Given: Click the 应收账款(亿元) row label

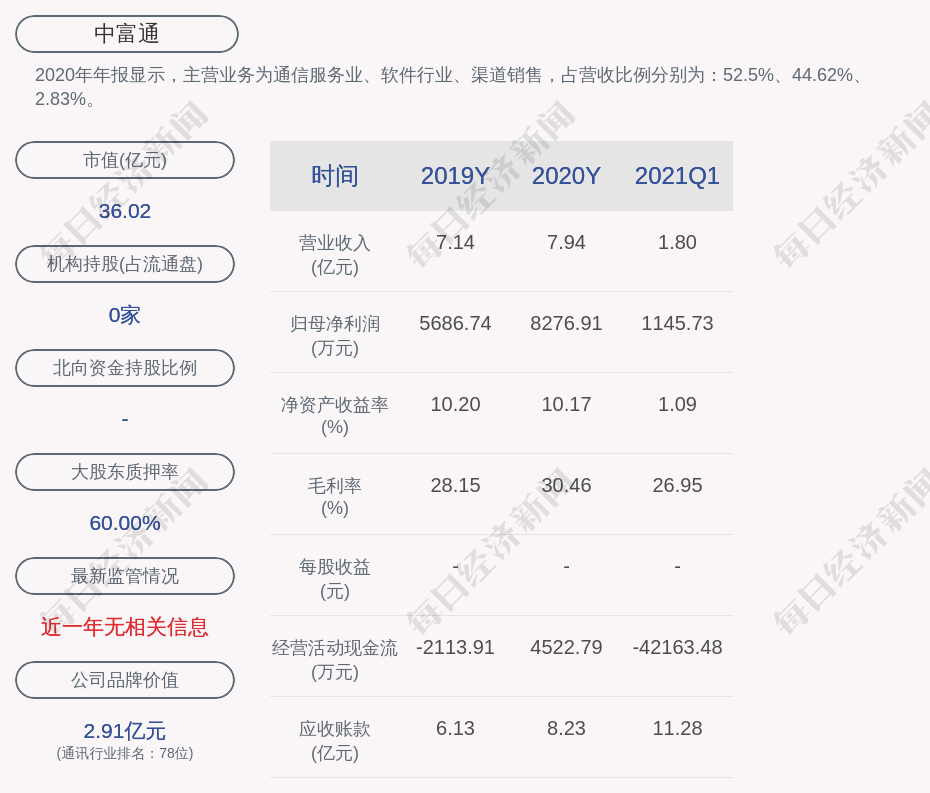Looking at the screenshot, I should click(x=335, y=741).
